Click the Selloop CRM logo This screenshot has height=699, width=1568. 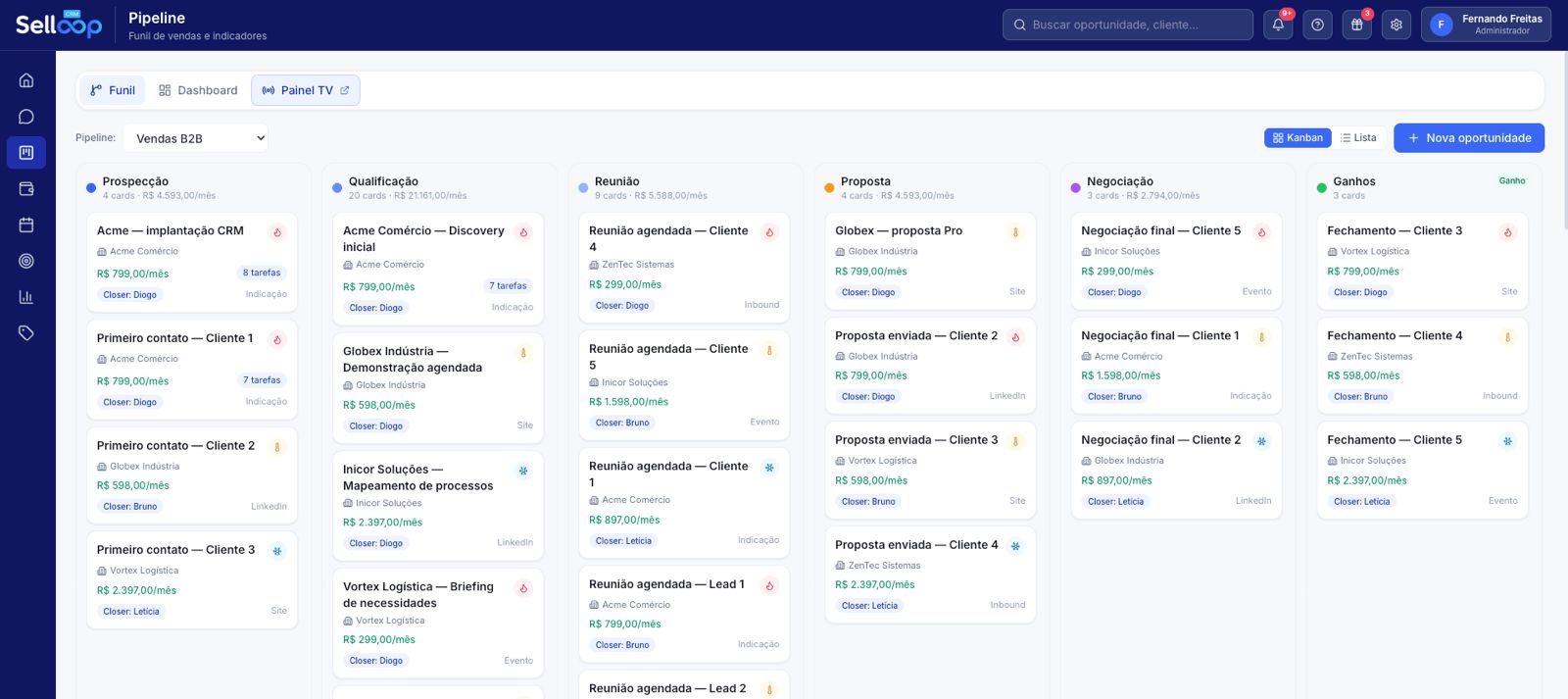(x=59, y=25)
